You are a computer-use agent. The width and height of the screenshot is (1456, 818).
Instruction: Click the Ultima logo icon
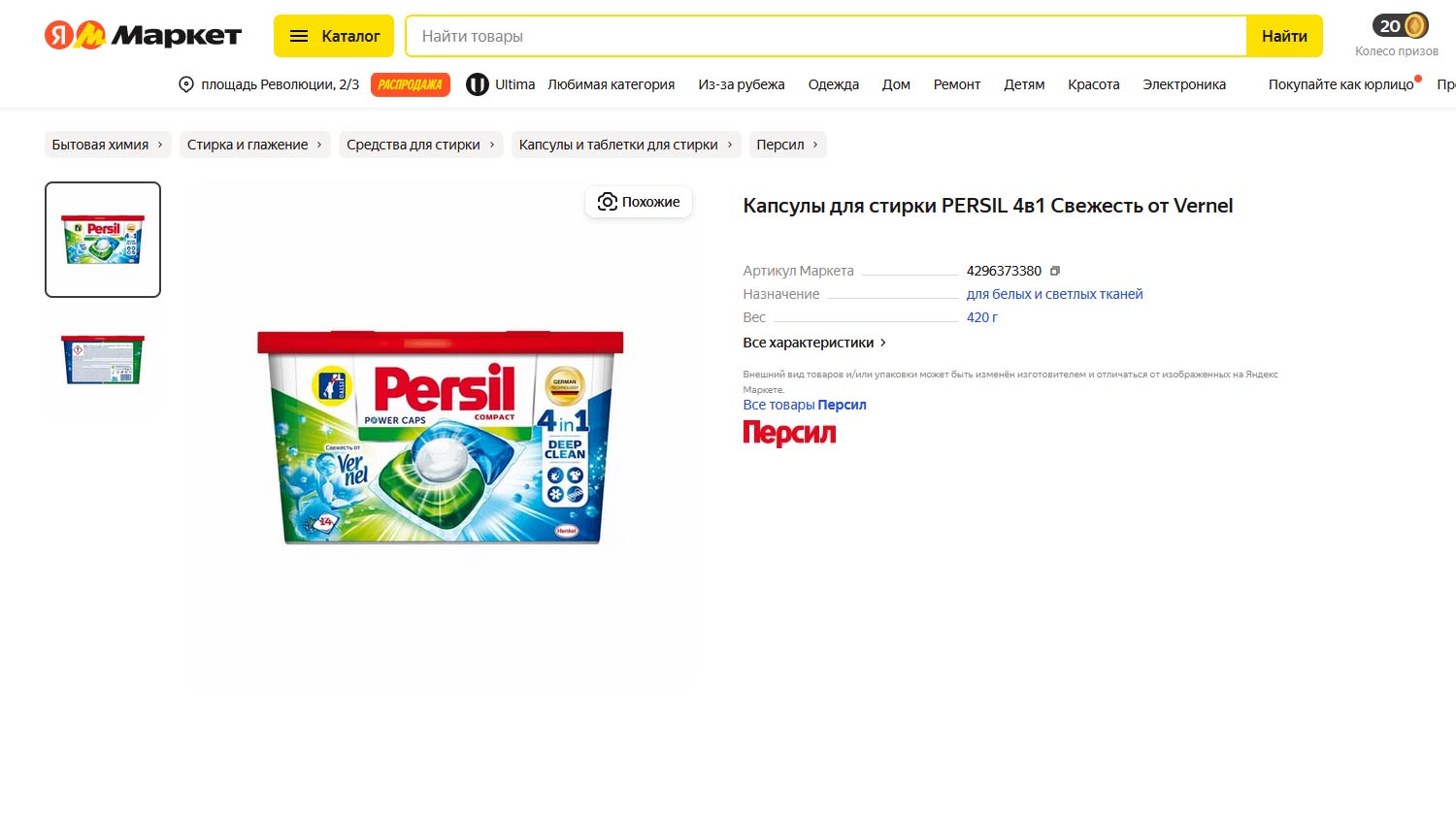point(477,84)
